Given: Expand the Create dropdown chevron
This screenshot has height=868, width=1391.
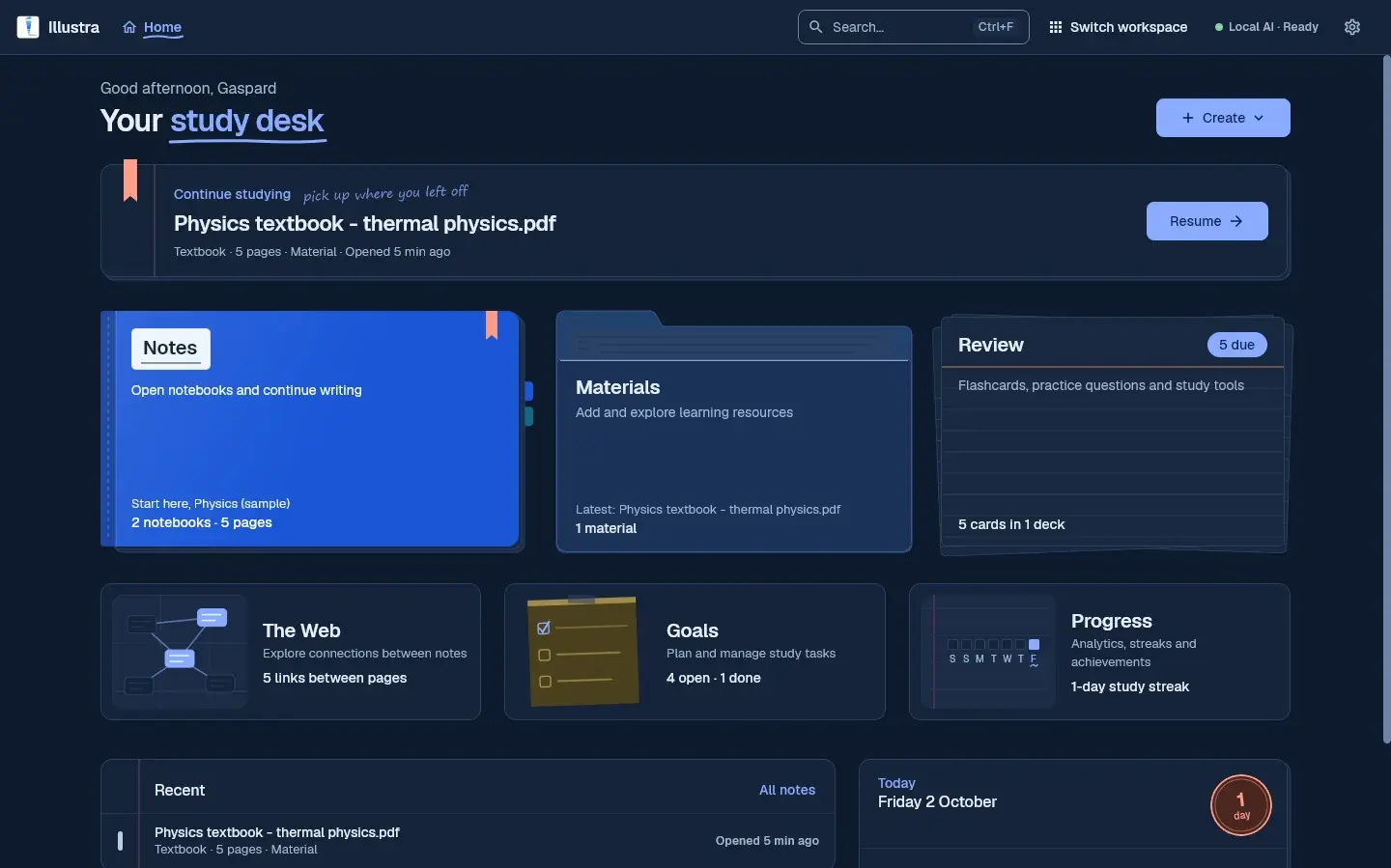Looking at the screenshot, I should [x=1259, y=118].
